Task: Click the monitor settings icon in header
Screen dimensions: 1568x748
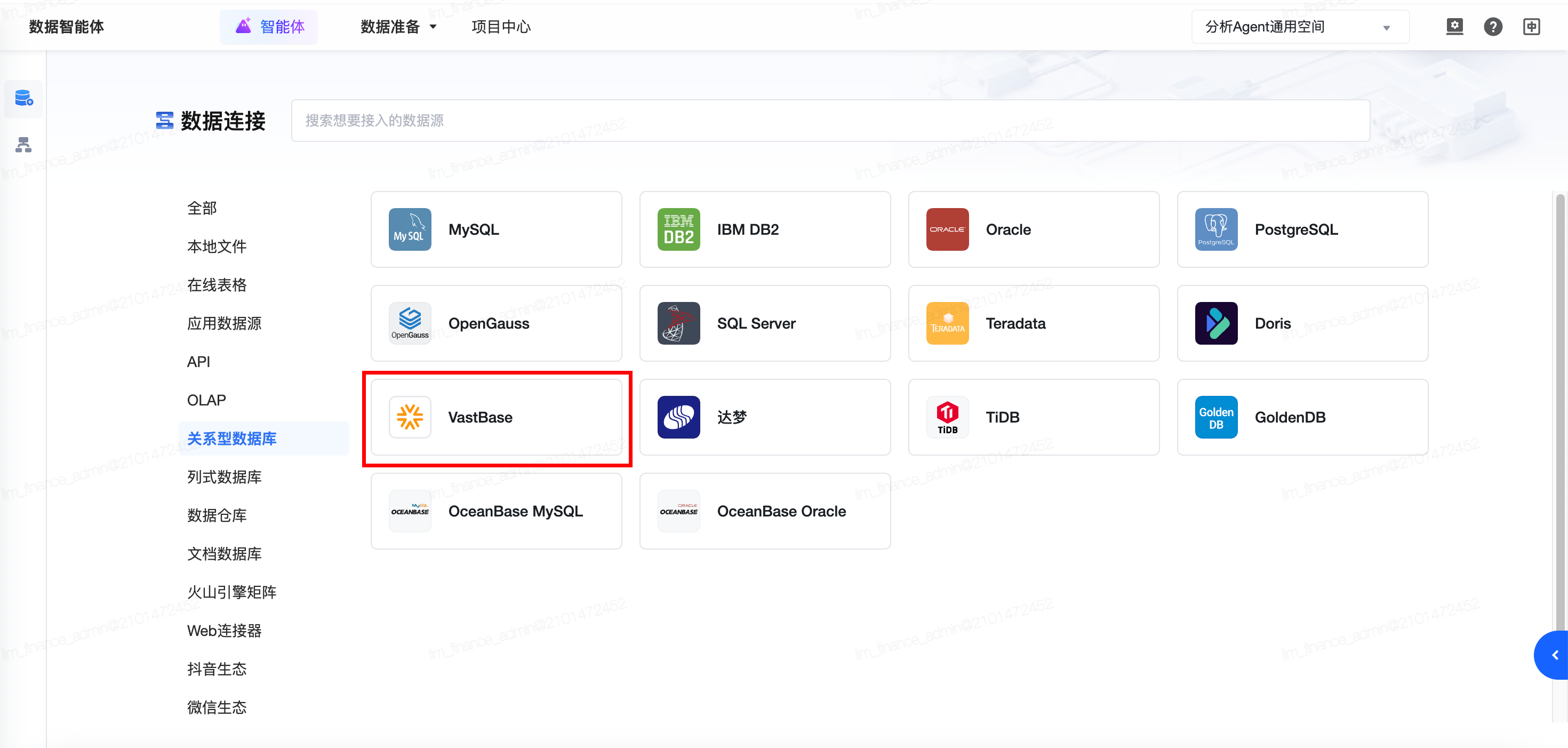Action: pos(1454,27)
